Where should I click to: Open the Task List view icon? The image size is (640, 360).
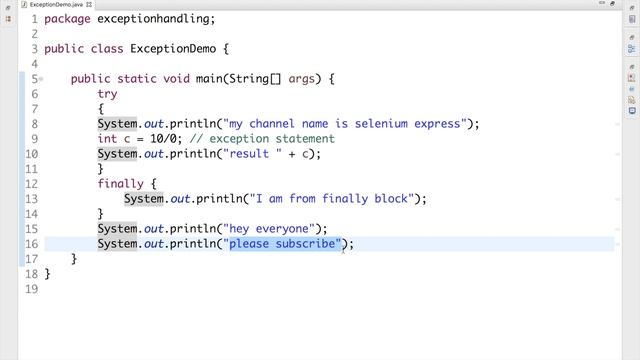pyautogui.click(x=632, y=19)
